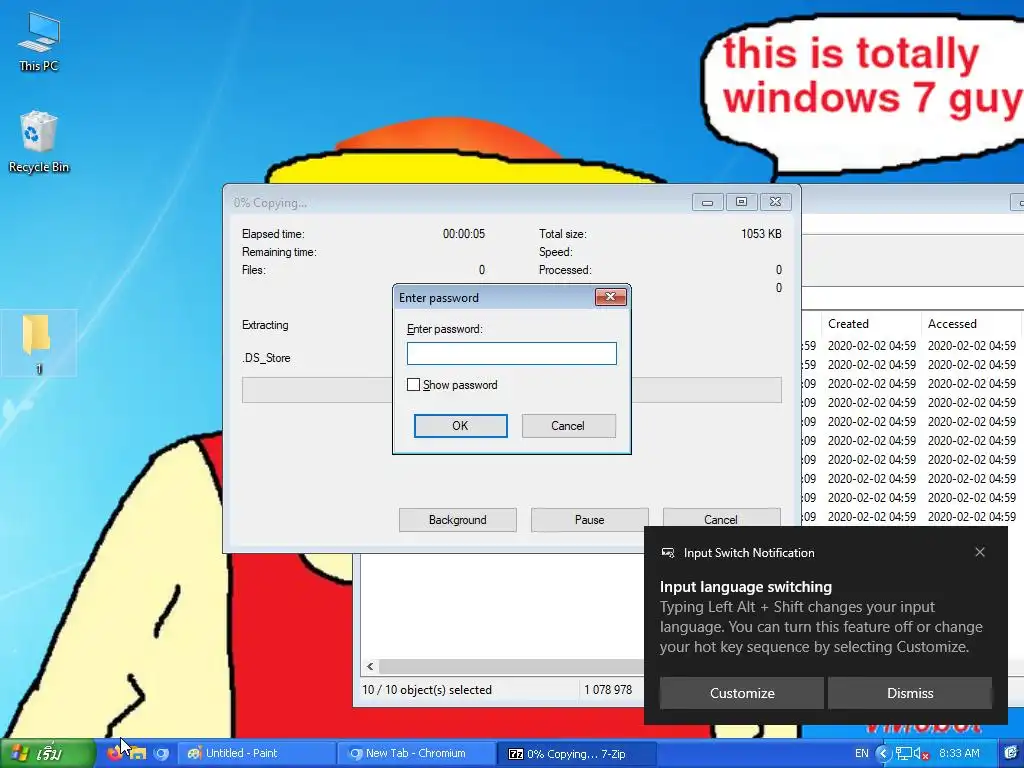Switch to New Tab - Chromium taskbar button

pos(417,754)
